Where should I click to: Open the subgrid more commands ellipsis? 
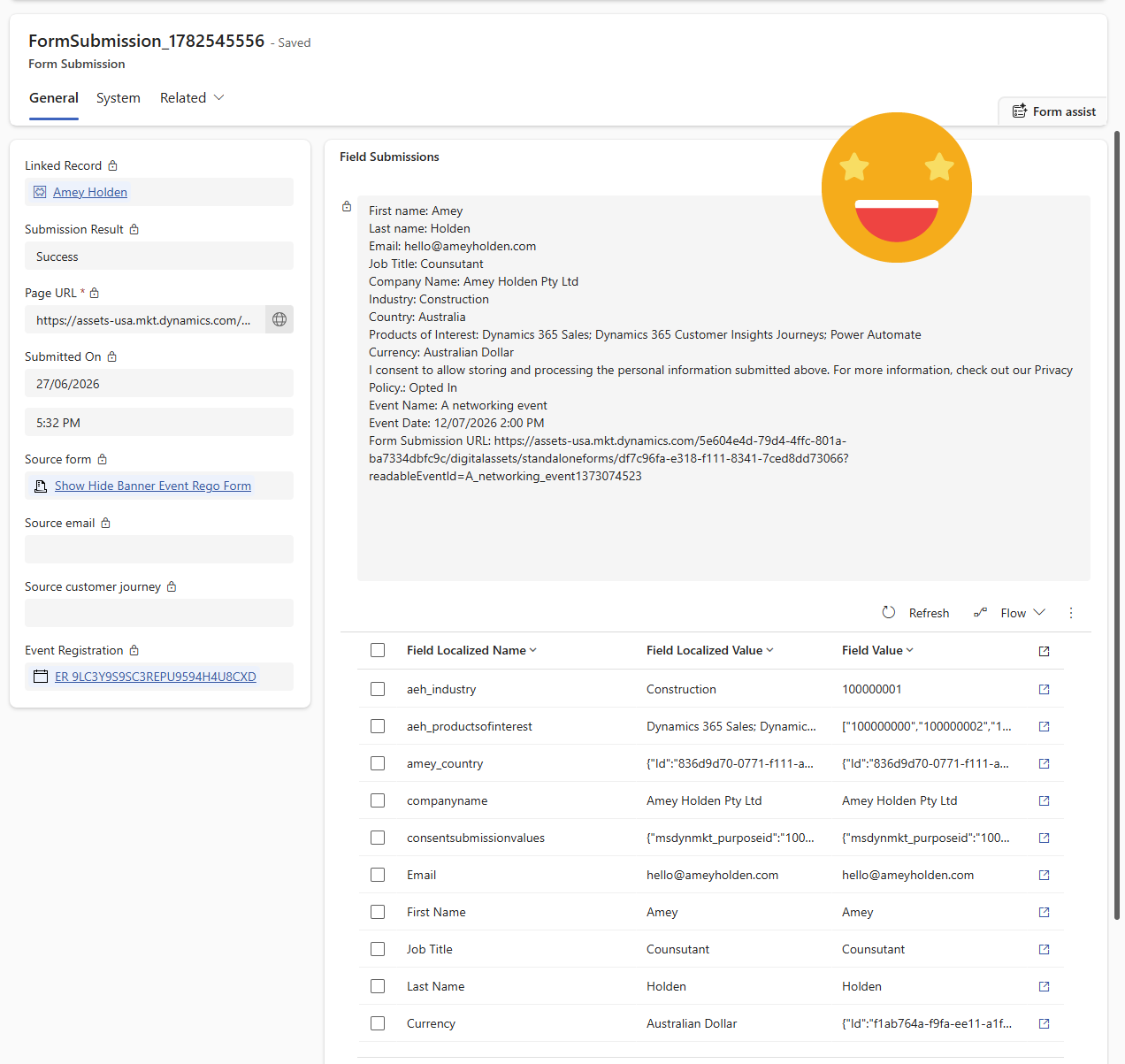(x=1071, y=613)
